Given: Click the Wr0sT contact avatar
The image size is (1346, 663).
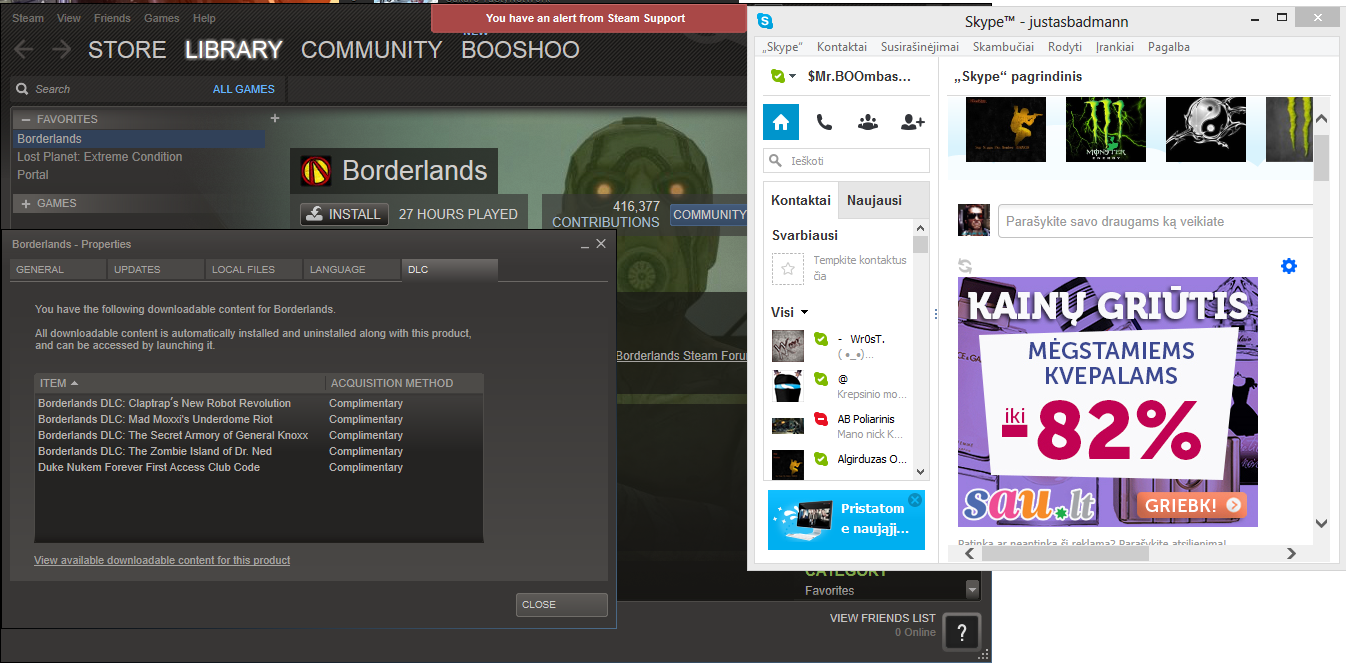Looking at the screenshot, I should pos(788,346).
